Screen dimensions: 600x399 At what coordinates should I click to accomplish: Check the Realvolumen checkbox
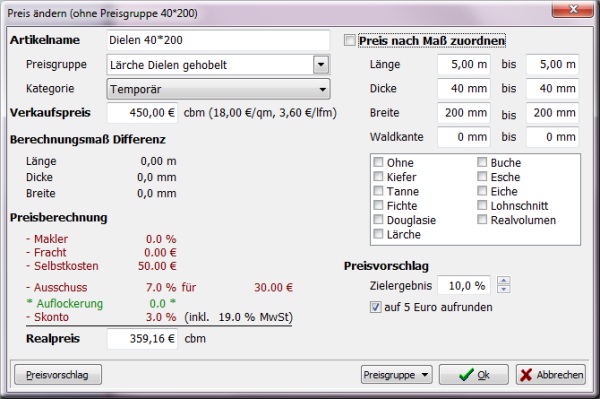[482, 219]
